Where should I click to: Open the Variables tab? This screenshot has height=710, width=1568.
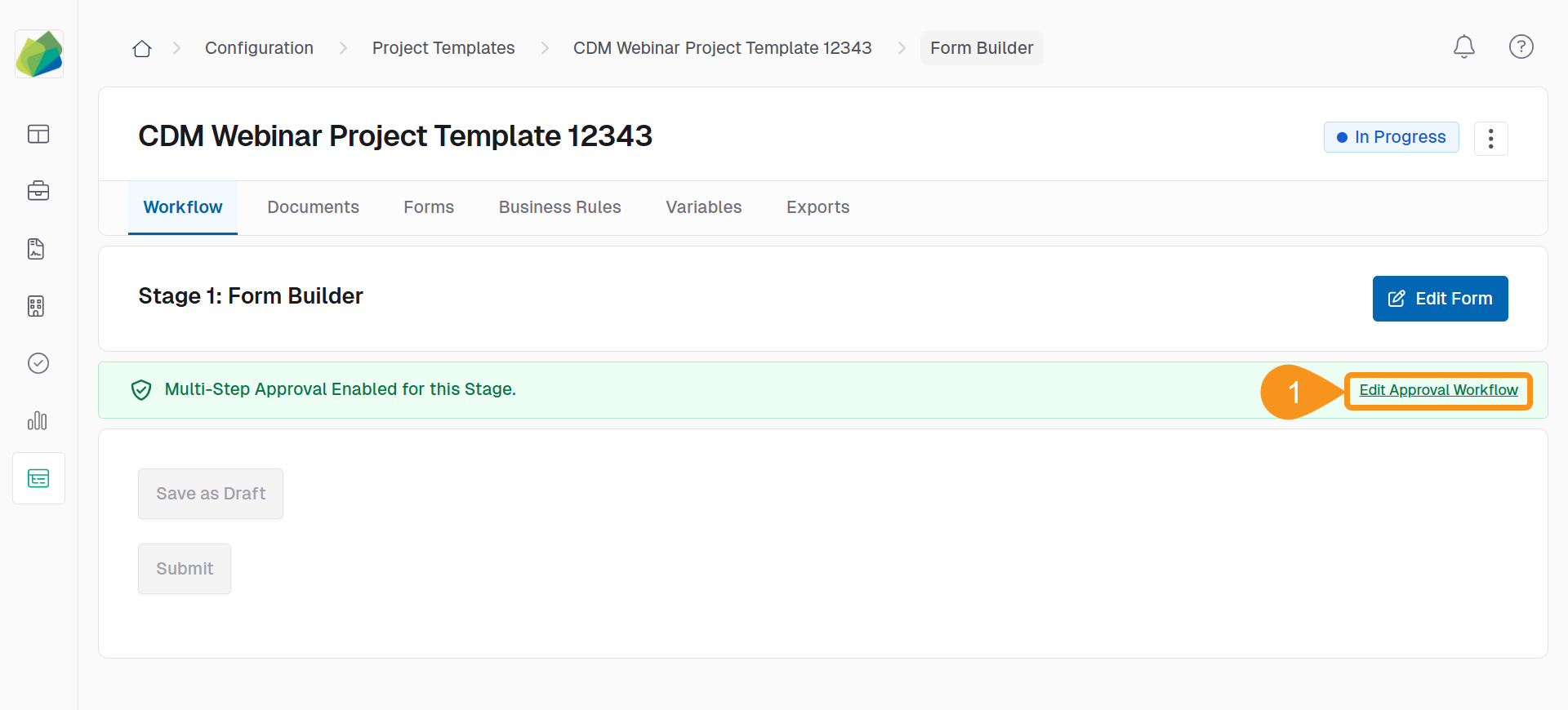[x=703, y=207]
